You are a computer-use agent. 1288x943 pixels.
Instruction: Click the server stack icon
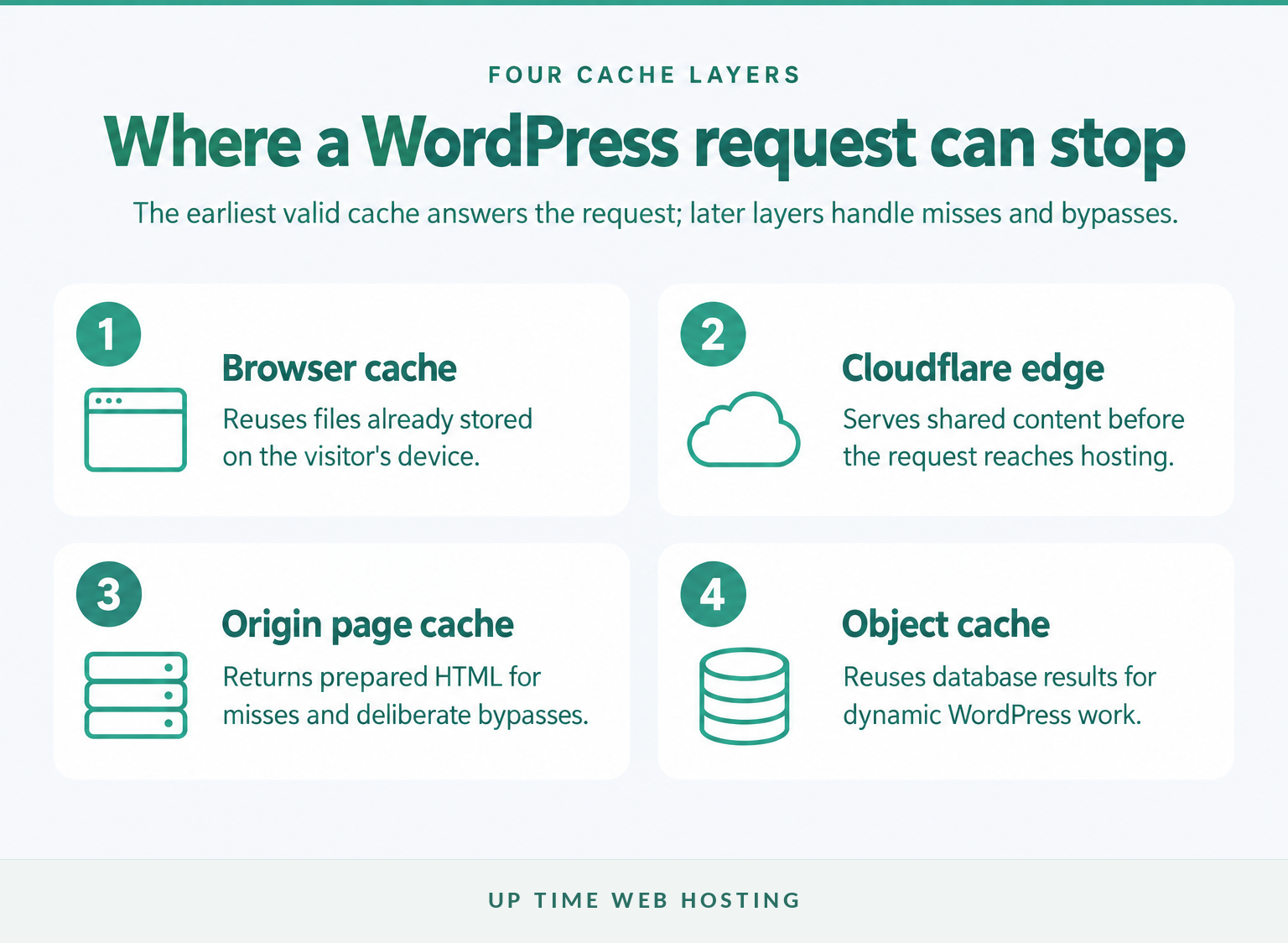(135, 695)
